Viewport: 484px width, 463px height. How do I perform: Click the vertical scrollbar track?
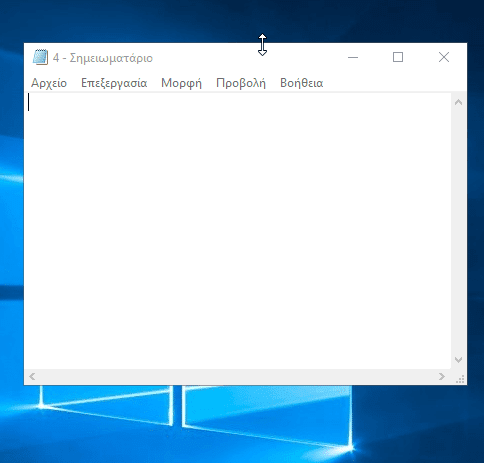click(x=458, y=231)
